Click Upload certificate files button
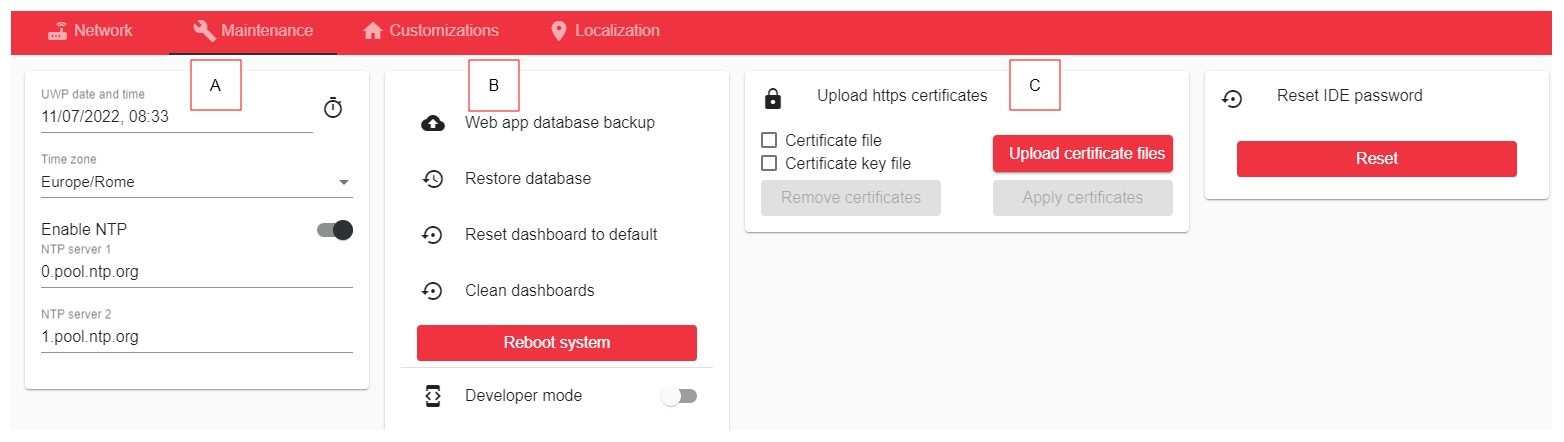 pyautogui.click(x=1082, y=154)
